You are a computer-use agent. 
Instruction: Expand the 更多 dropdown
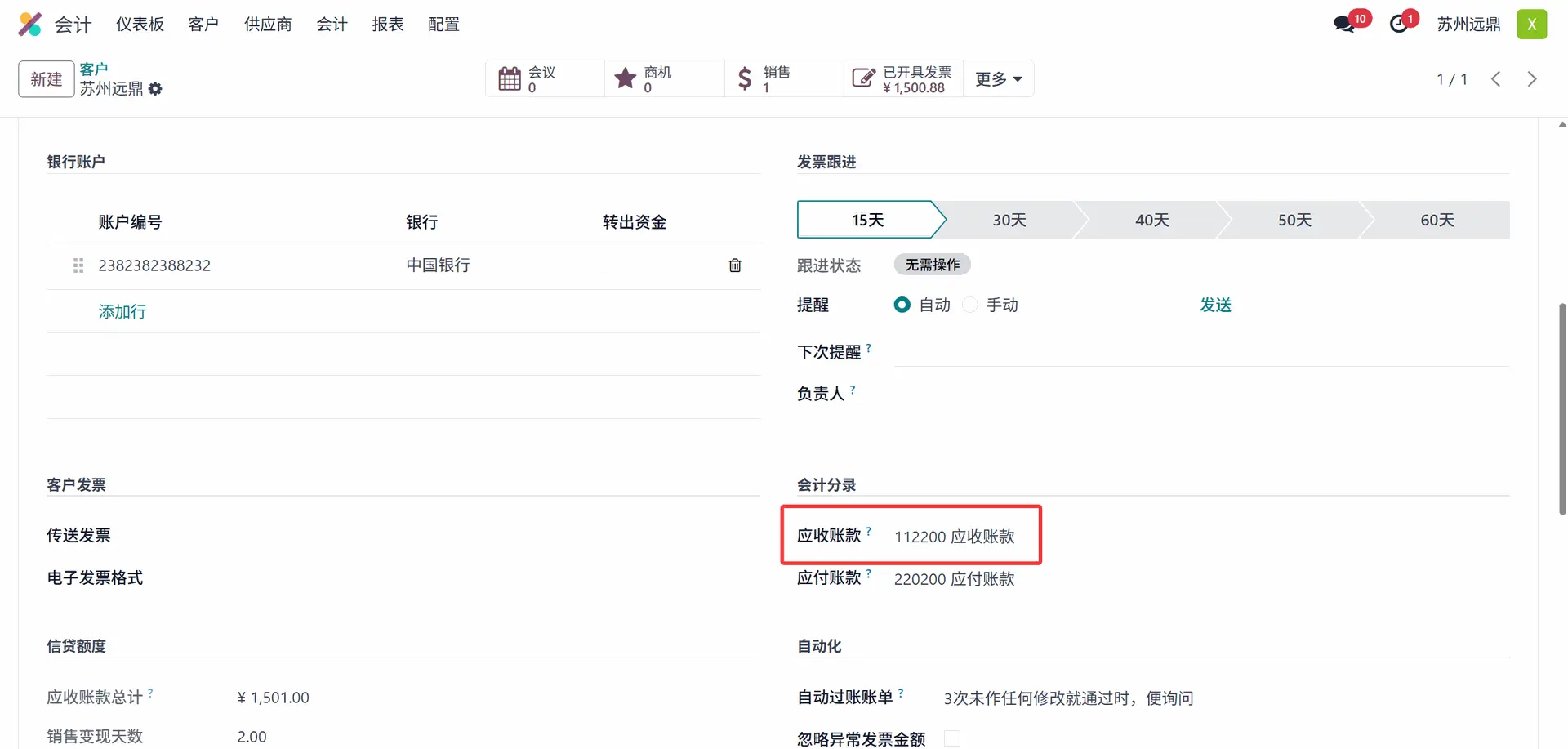[x=998, y=79]
